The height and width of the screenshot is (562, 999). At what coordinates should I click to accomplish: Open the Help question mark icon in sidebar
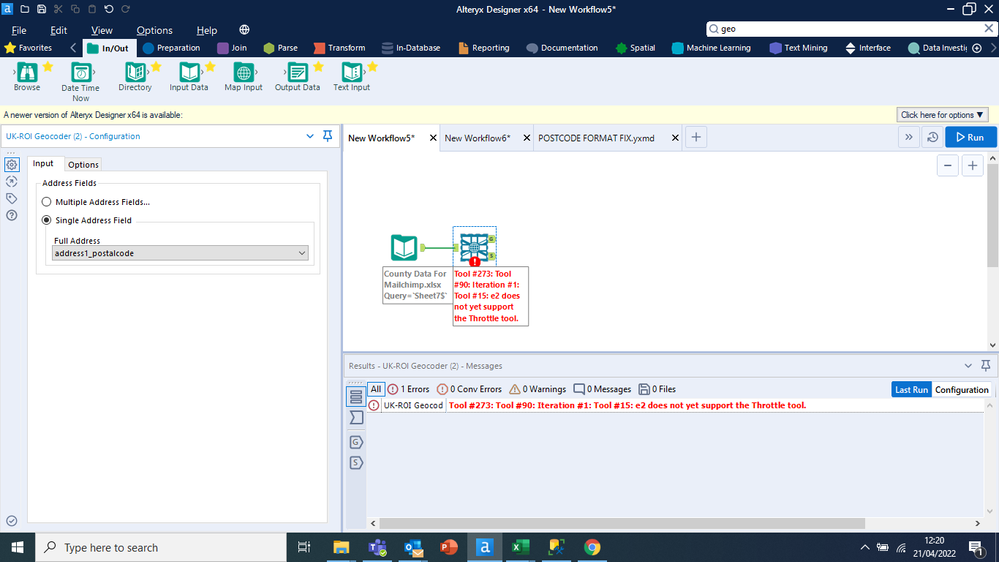tap(11, 215)
